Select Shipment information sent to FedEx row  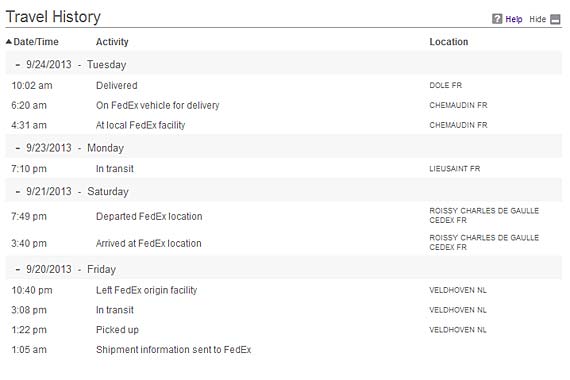(284, 350)
